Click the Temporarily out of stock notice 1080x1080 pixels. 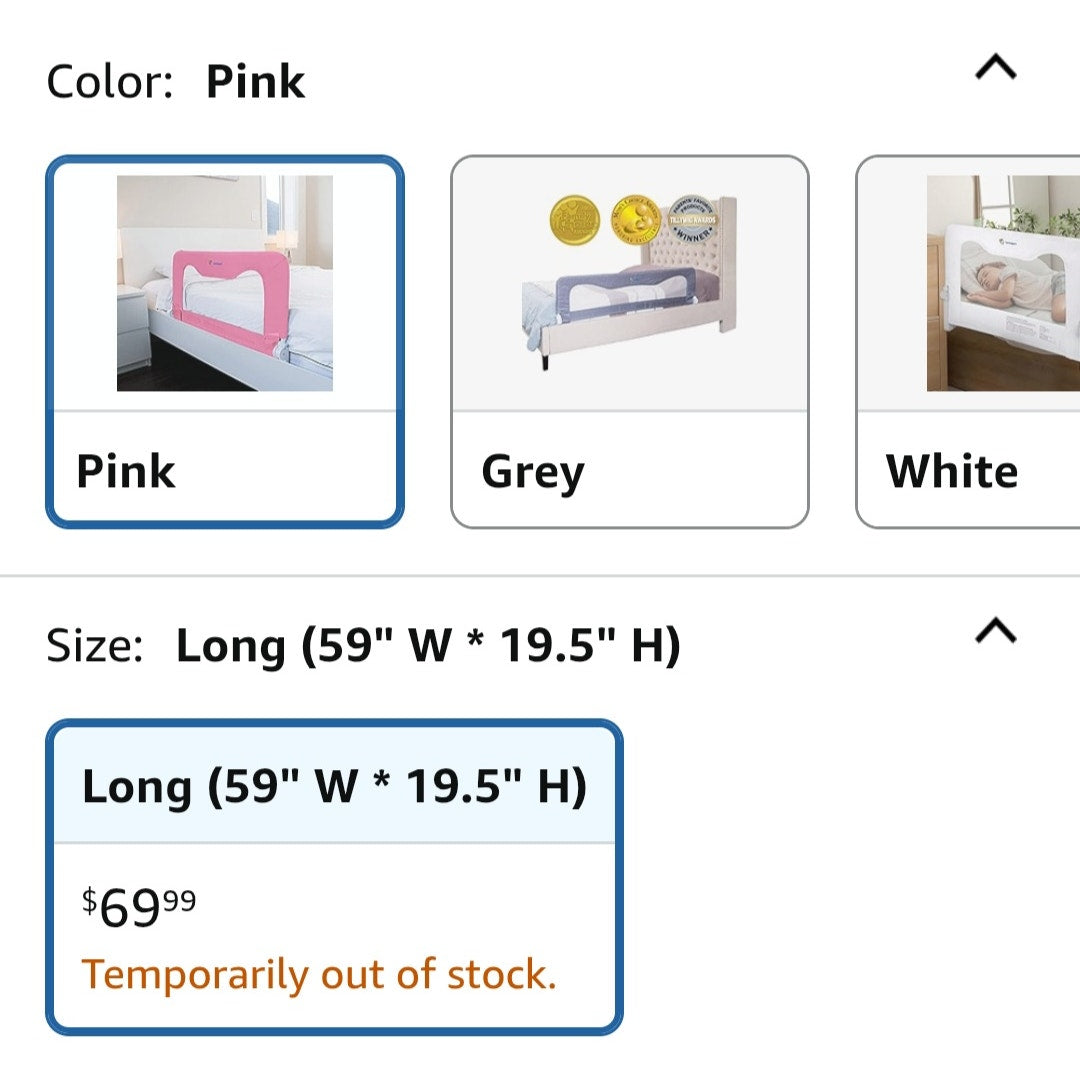coord(318,974)
